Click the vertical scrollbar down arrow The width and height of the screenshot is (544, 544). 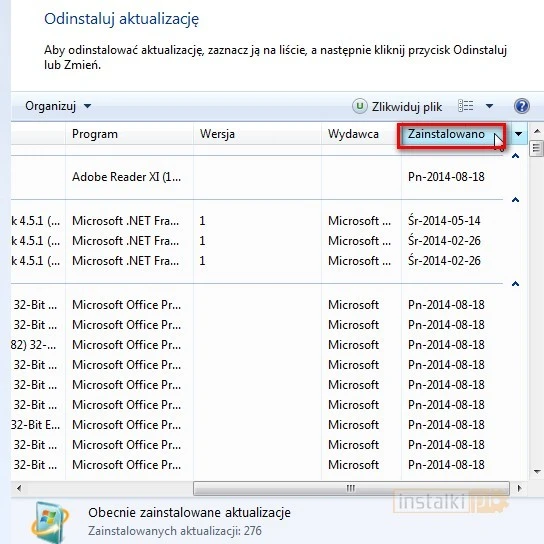click(537, 471)
